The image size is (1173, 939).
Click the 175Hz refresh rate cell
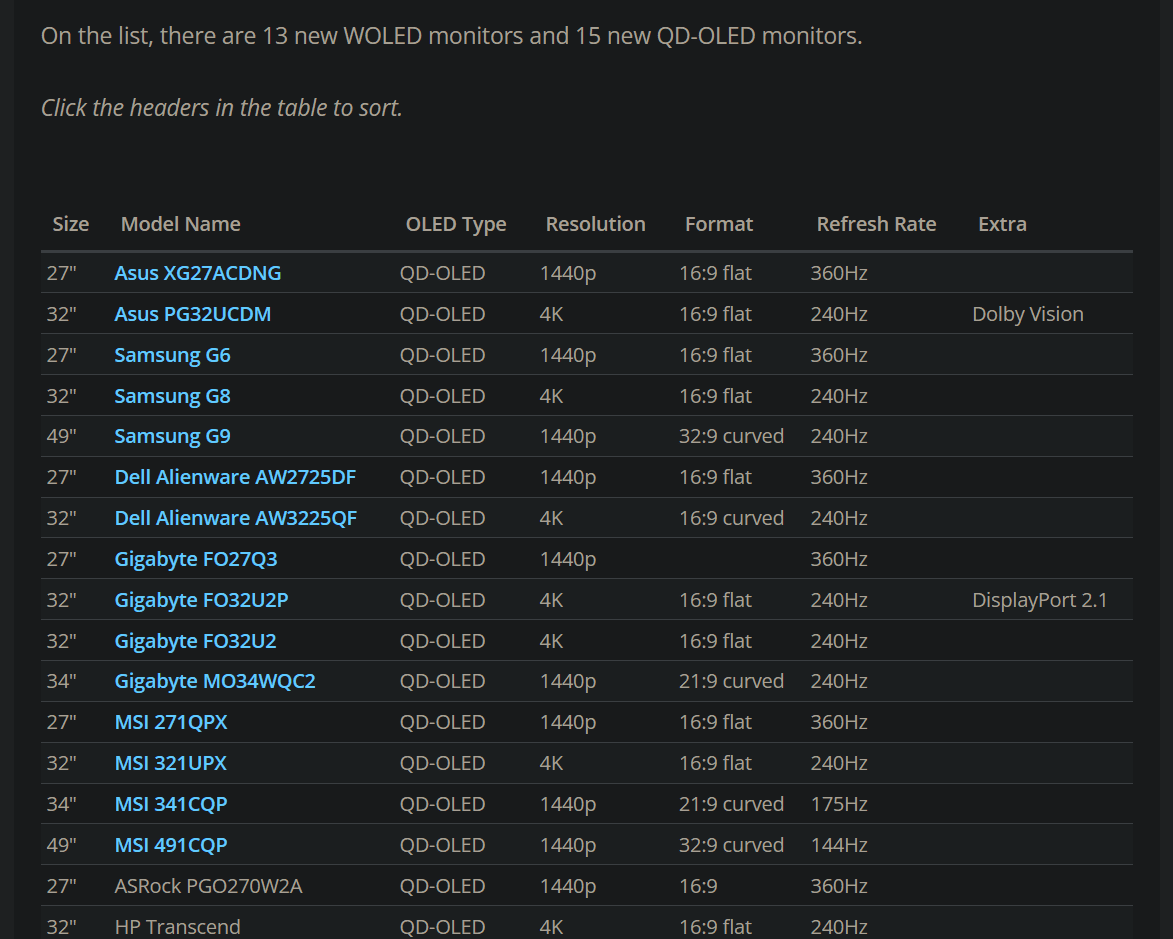(839, 804)
